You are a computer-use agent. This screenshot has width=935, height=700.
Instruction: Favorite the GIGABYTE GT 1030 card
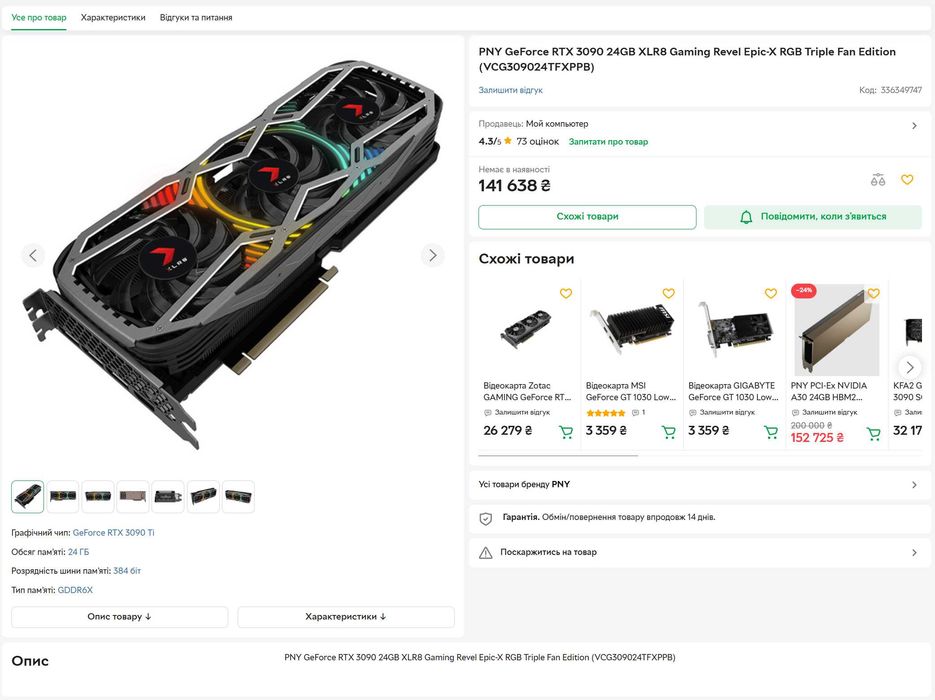point(771,294)
